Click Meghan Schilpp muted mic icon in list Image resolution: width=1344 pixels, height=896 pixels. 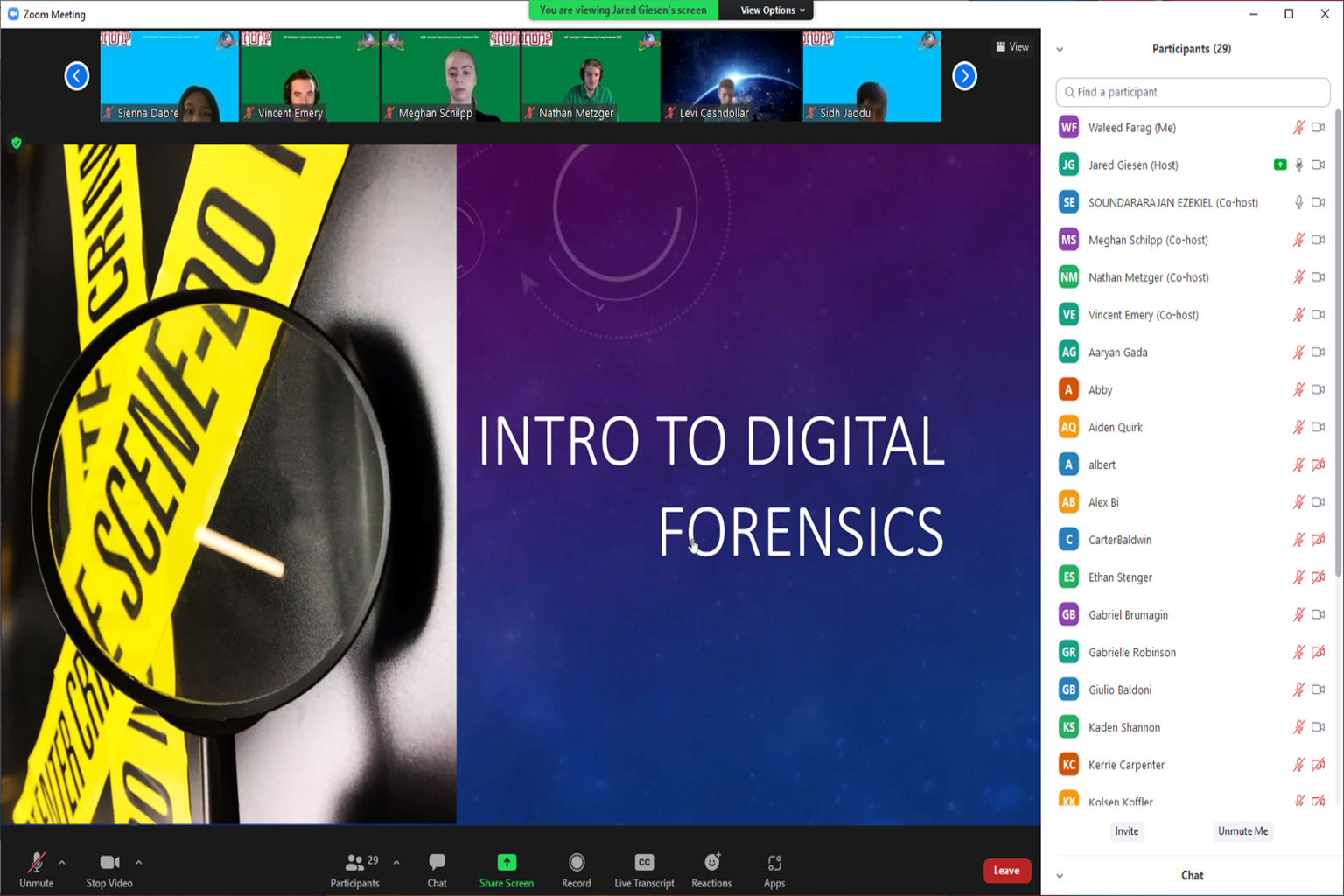pos(1299,240)
